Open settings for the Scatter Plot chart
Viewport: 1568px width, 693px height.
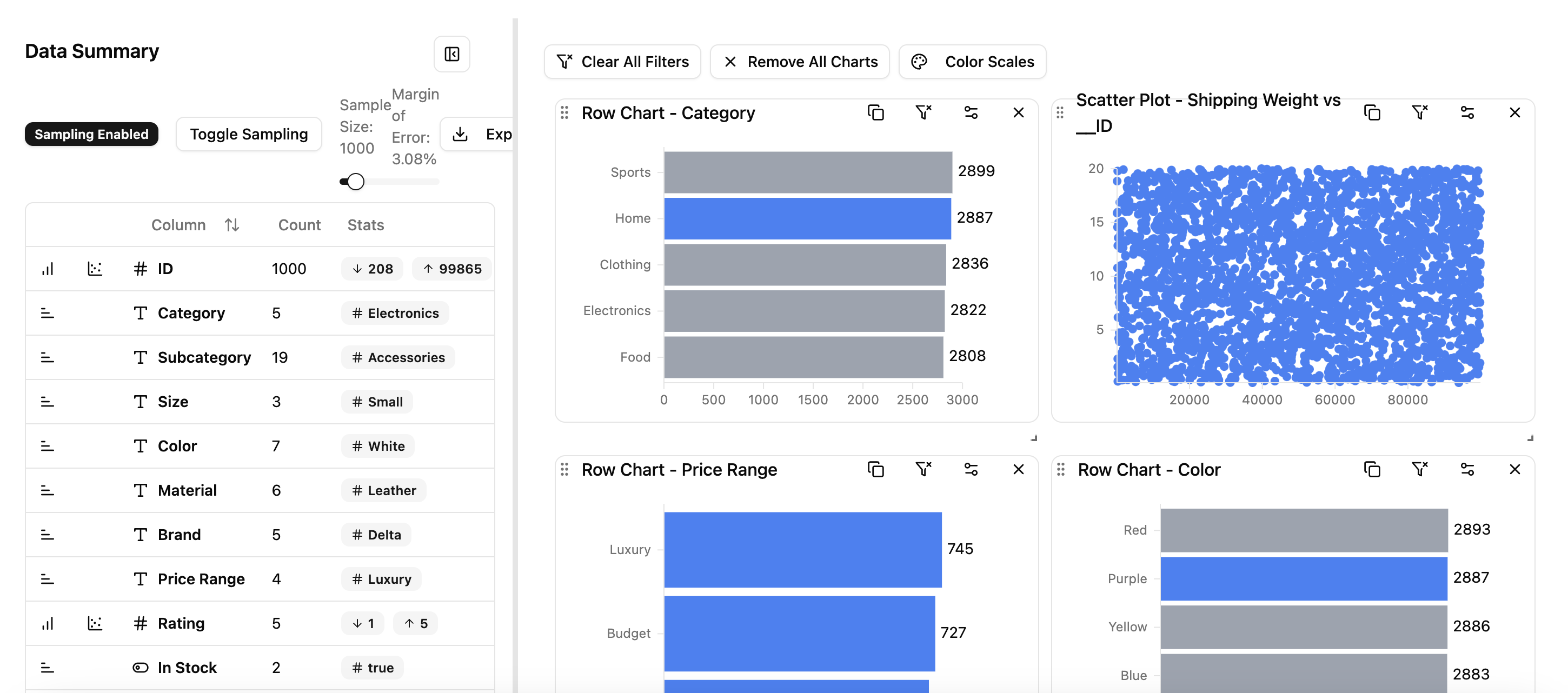[x=1467, y=112]
